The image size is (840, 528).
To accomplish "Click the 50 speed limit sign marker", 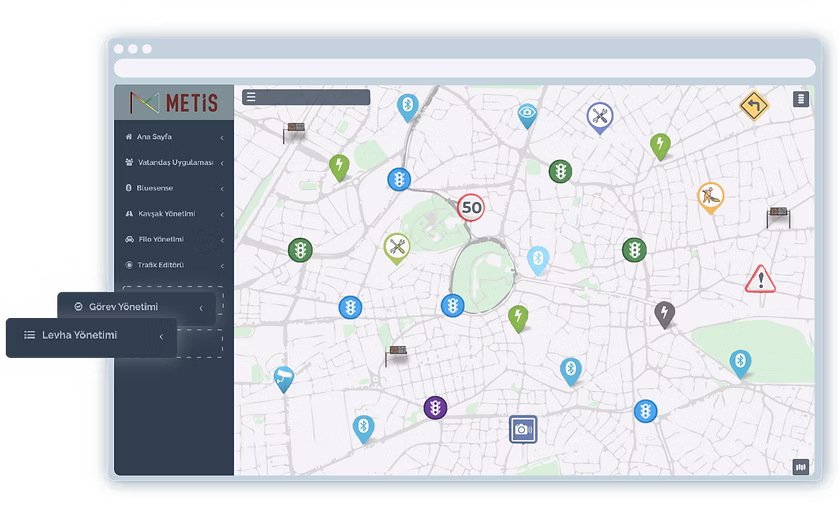I will (x=471, y=208).
